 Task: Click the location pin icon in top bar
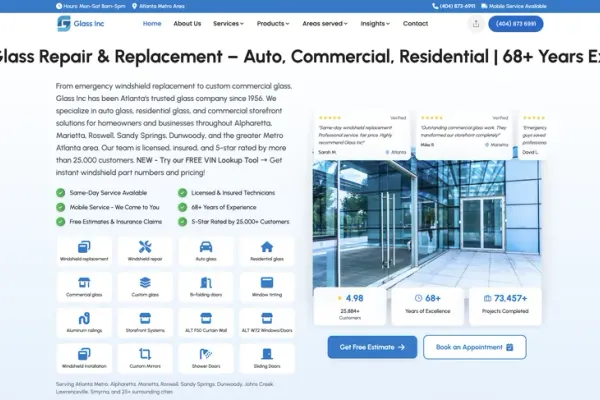point(134,6)
